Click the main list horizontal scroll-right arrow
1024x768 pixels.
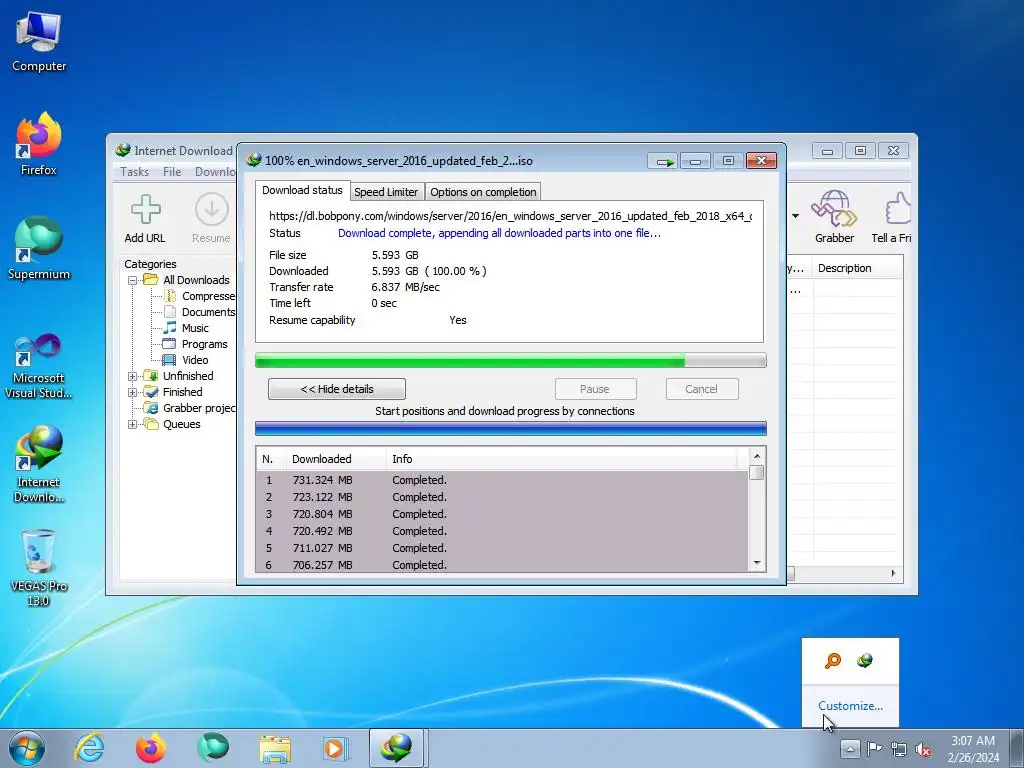tap(893, 573)
